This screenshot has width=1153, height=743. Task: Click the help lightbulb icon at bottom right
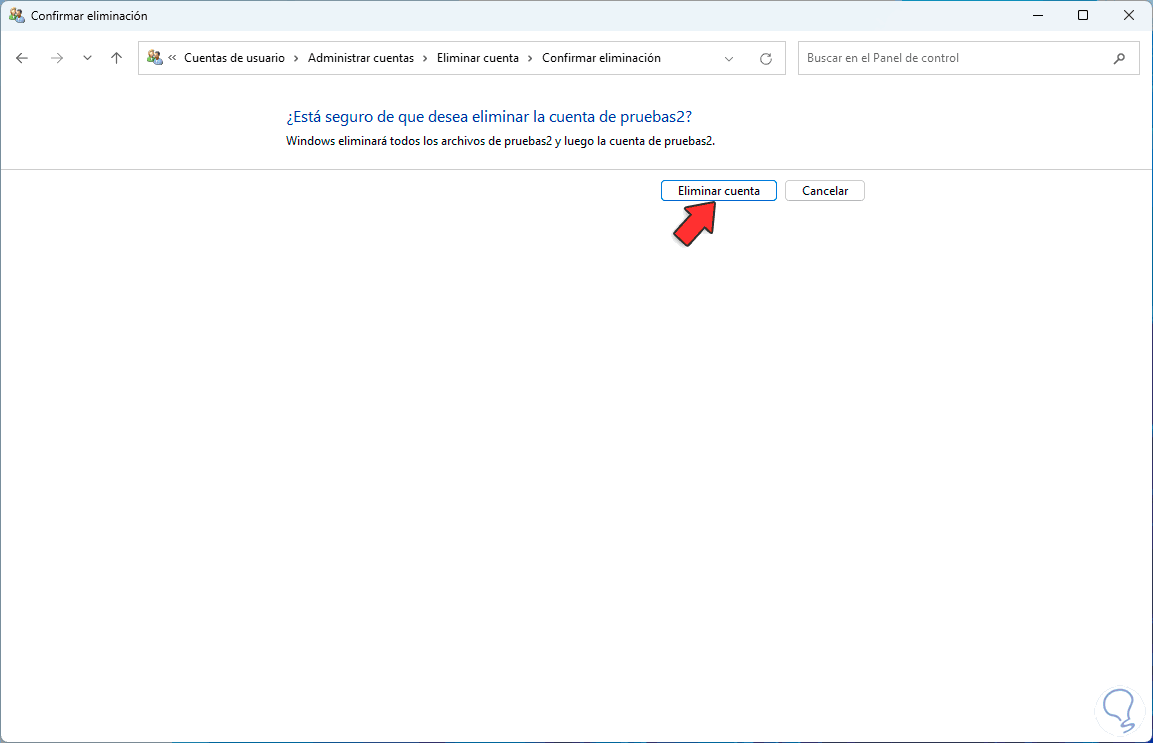coord(1120,710)
